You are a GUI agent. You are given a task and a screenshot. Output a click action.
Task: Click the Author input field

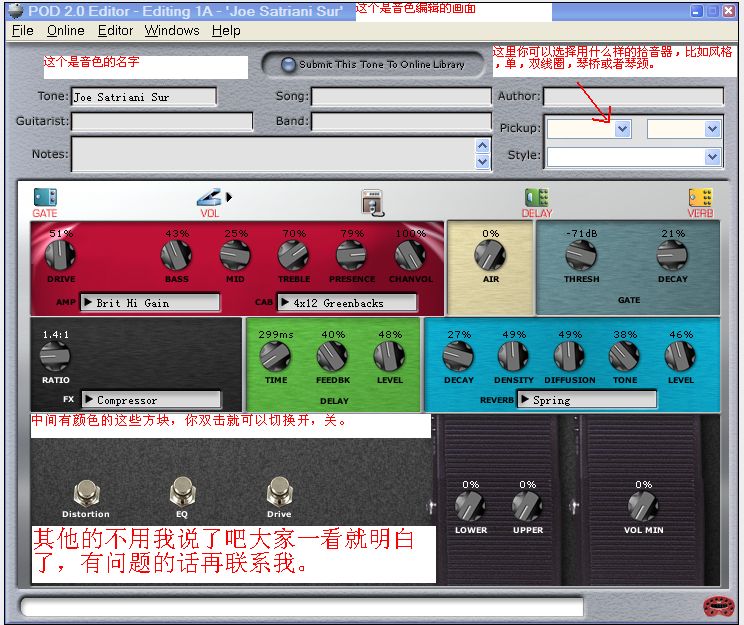coord(633,96)
